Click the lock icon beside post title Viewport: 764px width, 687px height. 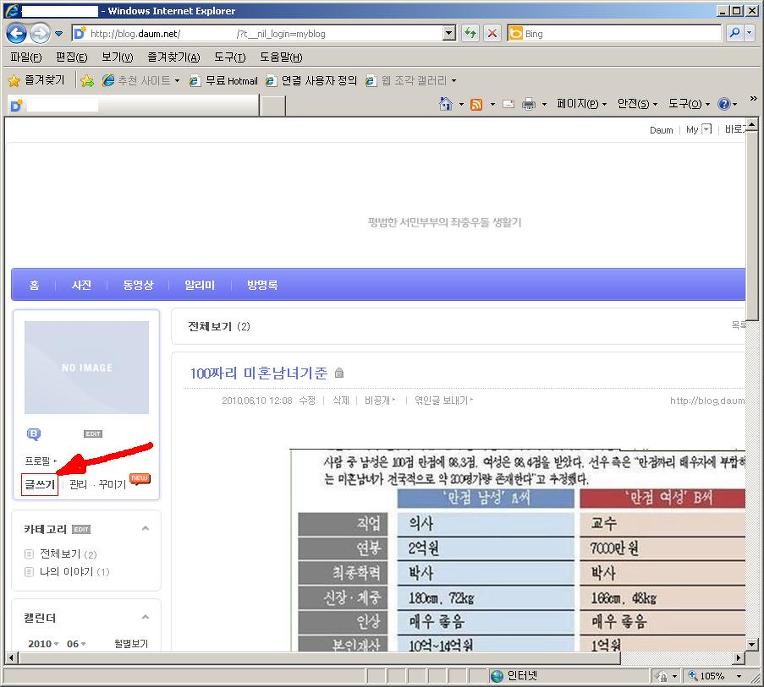[340, 373]
